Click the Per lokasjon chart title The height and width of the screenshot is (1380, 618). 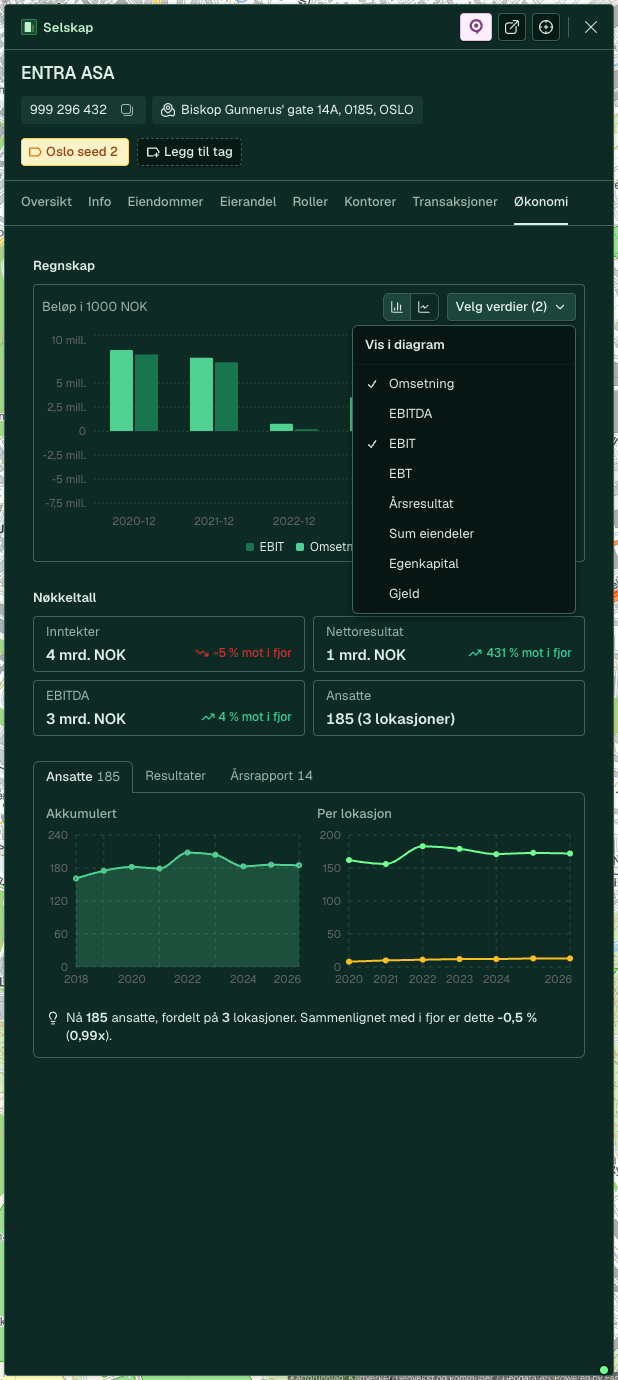coord(354,814)
